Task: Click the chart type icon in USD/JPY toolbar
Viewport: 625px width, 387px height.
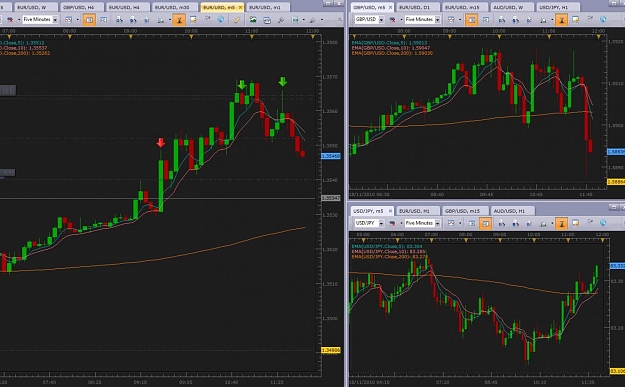Action: [x=451, y=223]
